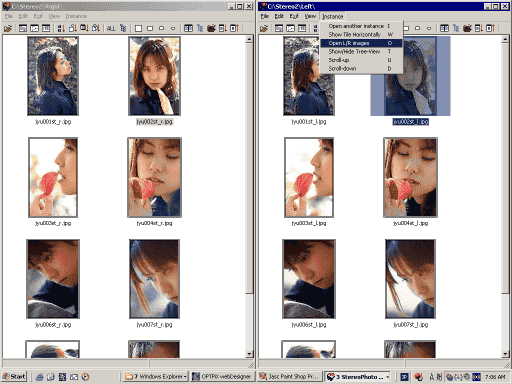512x384 pixels.
Task: Click the Start button
Action: (x=14, y=377)
